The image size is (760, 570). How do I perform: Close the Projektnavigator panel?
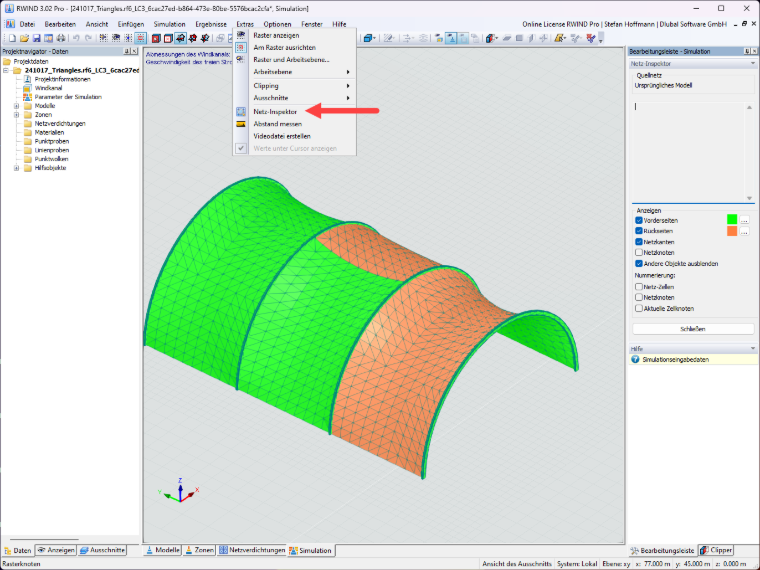click(x=134, y=51)
